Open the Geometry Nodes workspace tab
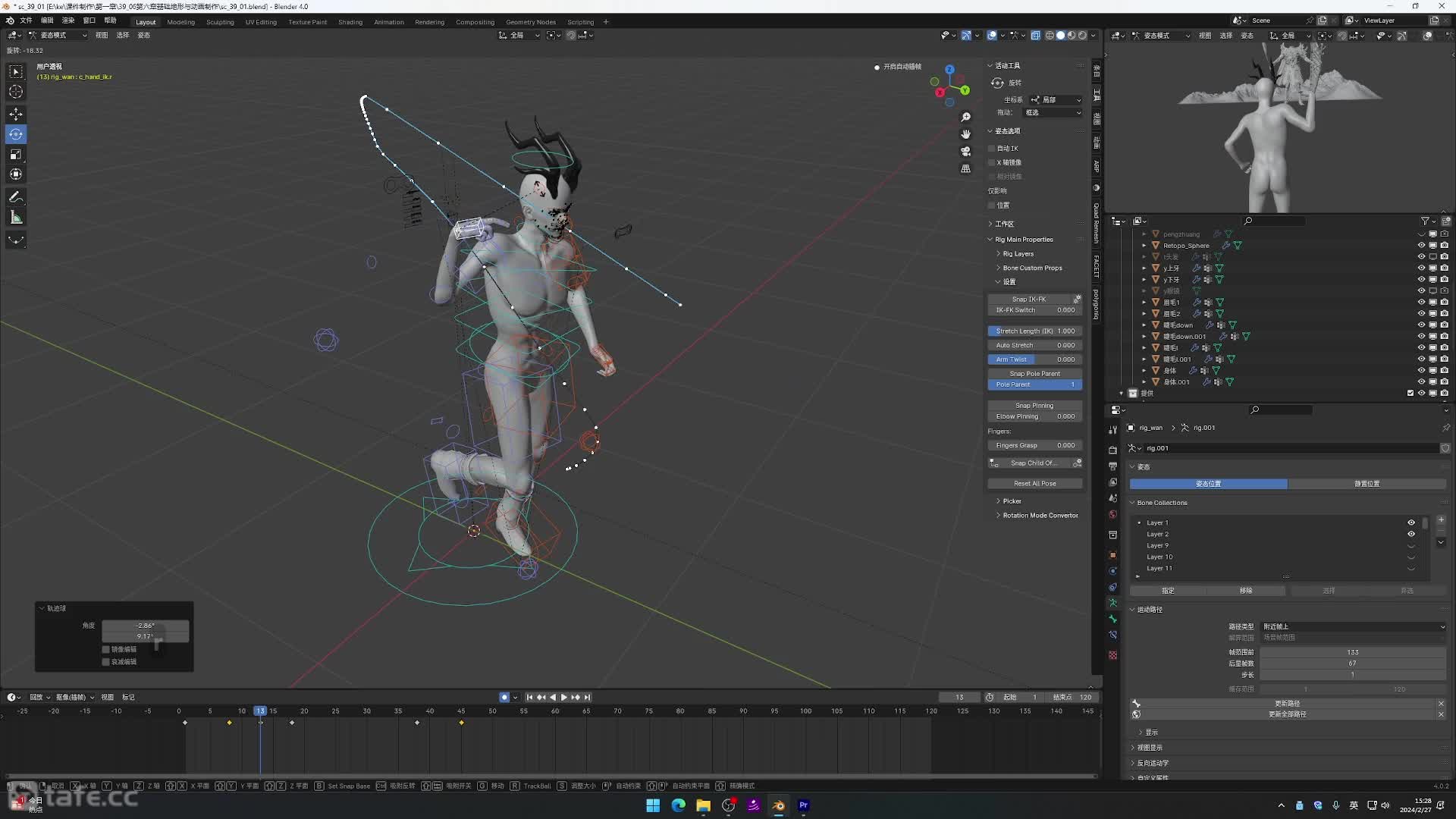 531,22
